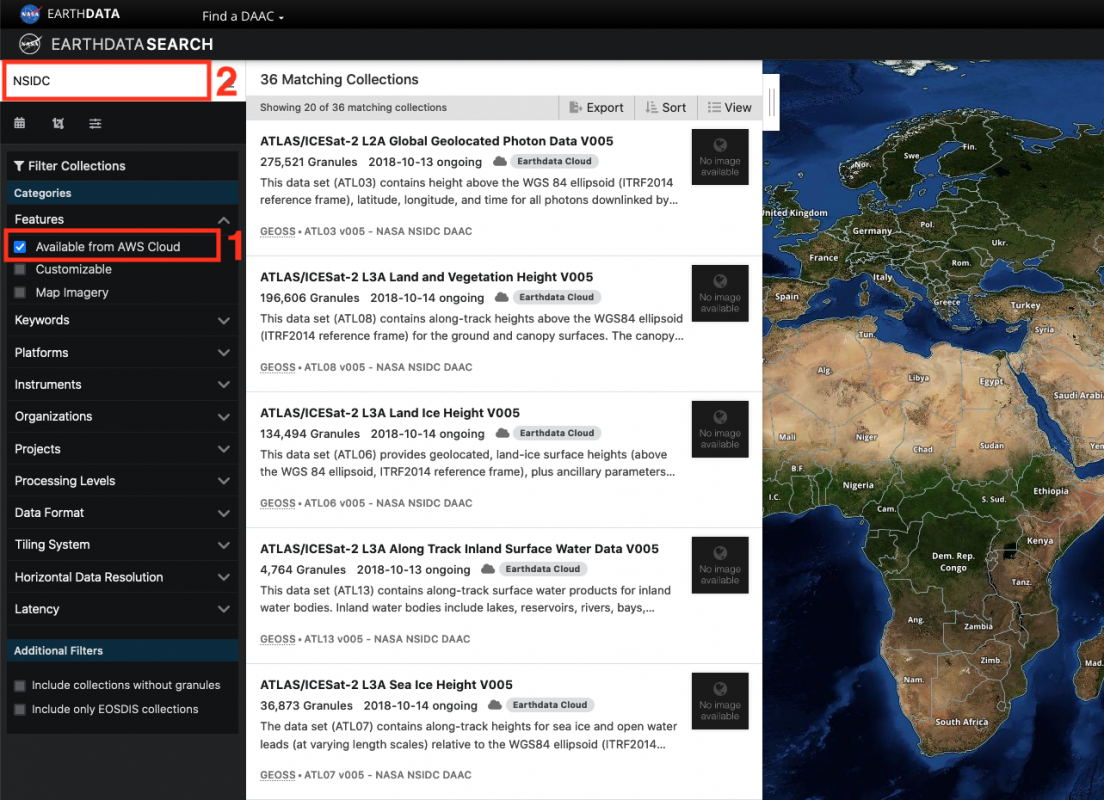Click the no image available thumbnail for ATL06
The width and height of the screenshot is (1104, 800).
pos(719,429)
